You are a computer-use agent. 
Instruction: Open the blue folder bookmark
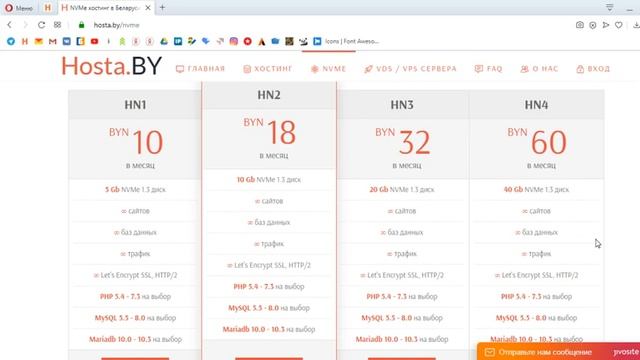click(x=276, y=41)
